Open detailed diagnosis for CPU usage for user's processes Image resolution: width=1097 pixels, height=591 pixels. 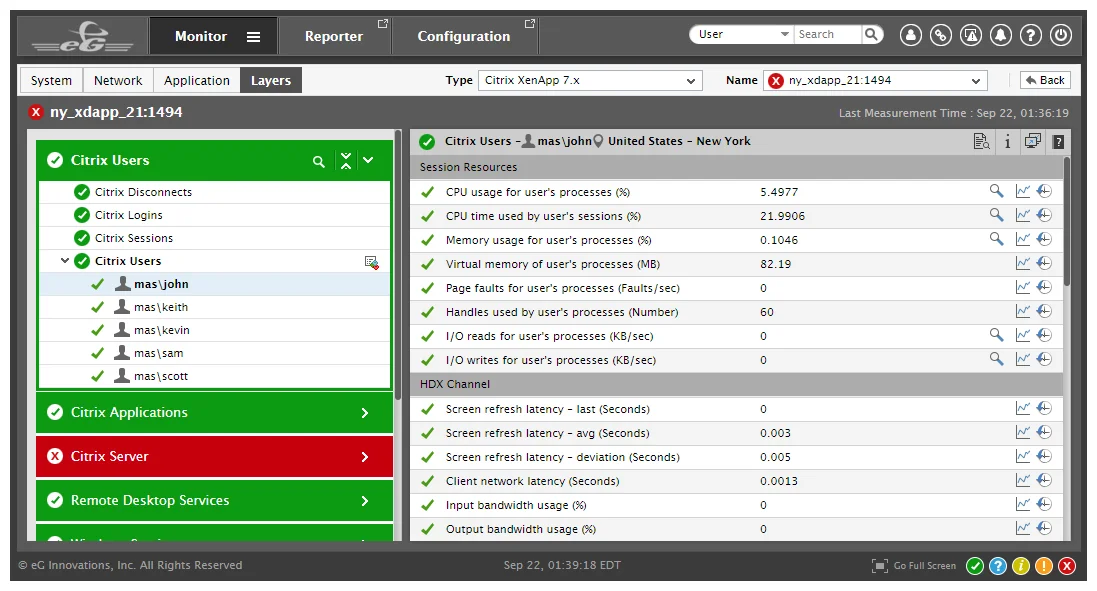point(996,191)
